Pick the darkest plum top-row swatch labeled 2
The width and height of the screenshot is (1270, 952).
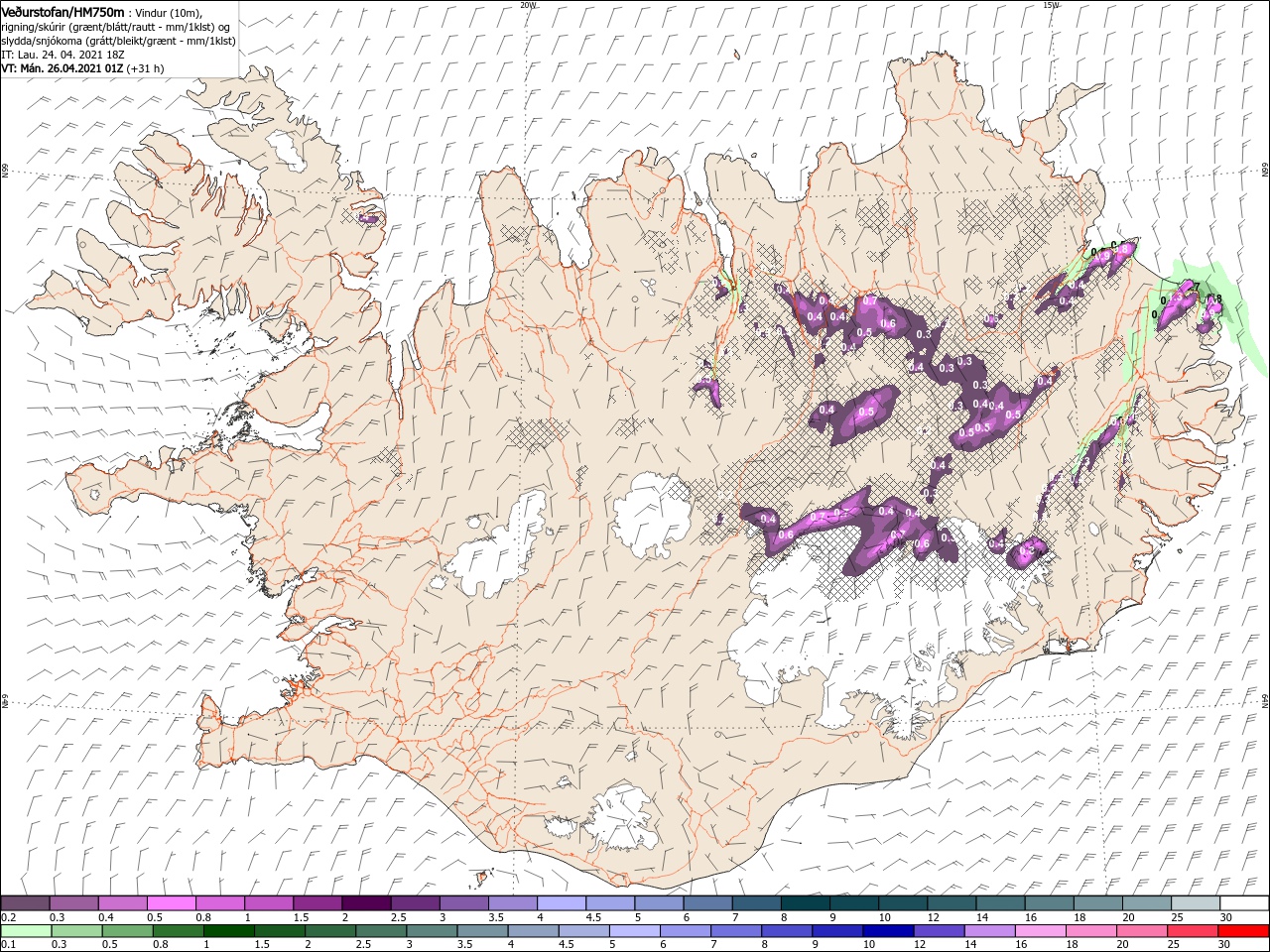pos(366,903)
